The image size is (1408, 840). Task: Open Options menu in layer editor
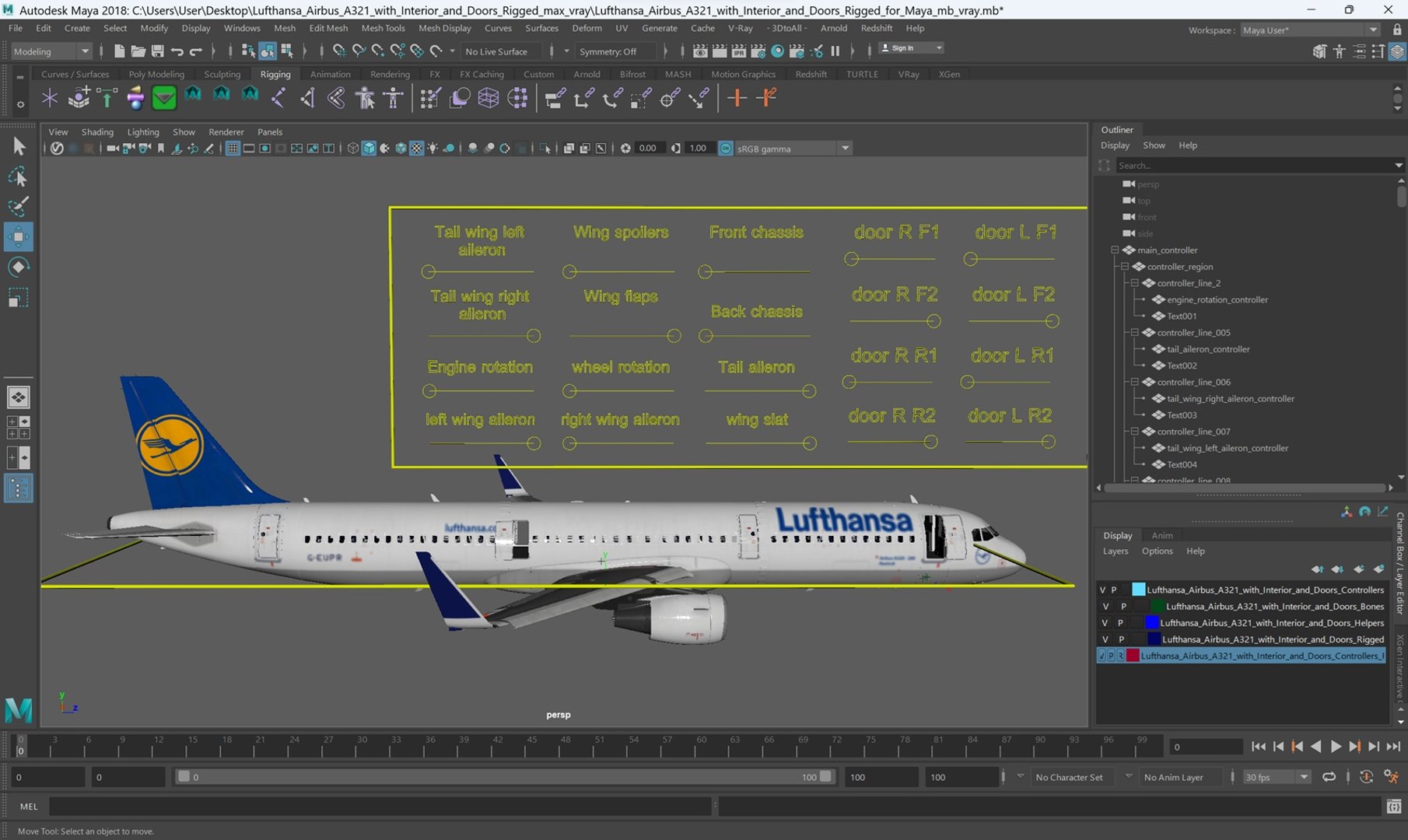click(1157, 551)
